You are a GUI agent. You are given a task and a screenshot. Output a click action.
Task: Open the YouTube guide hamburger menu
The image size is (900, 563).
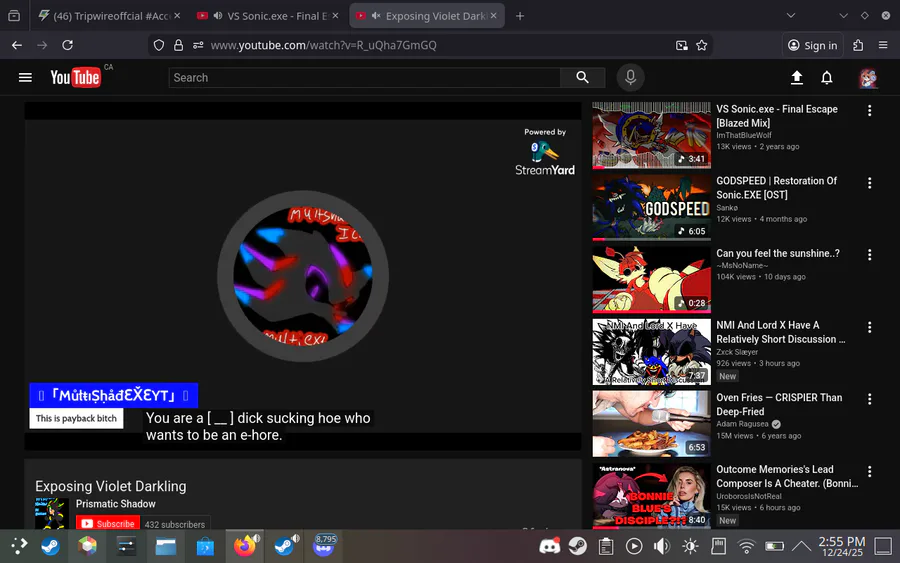point(25,77)
